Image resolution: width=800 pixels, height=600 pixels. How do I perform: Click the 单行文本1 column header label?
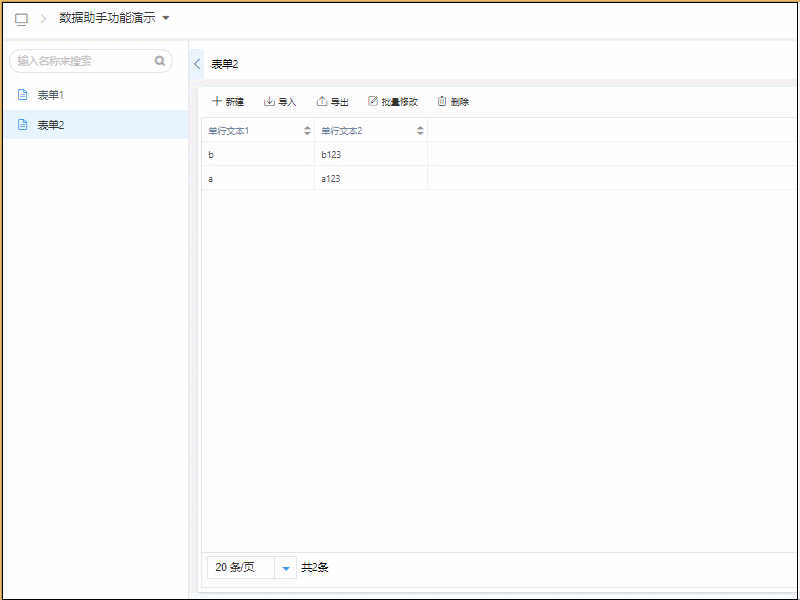tap(229, 131)
